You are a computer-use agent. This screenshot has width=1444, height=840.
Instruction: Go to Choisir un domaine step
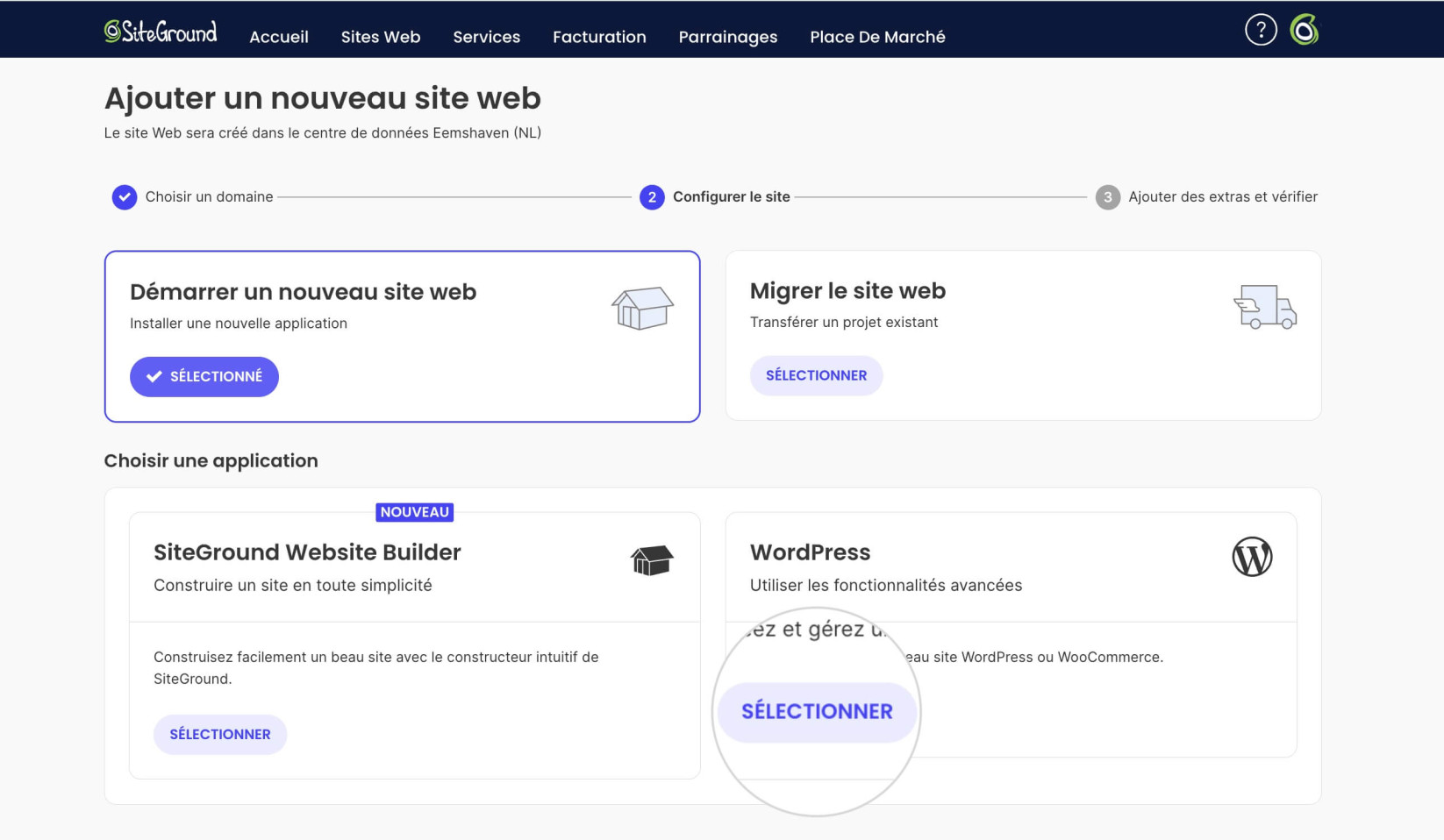(209, 197)
